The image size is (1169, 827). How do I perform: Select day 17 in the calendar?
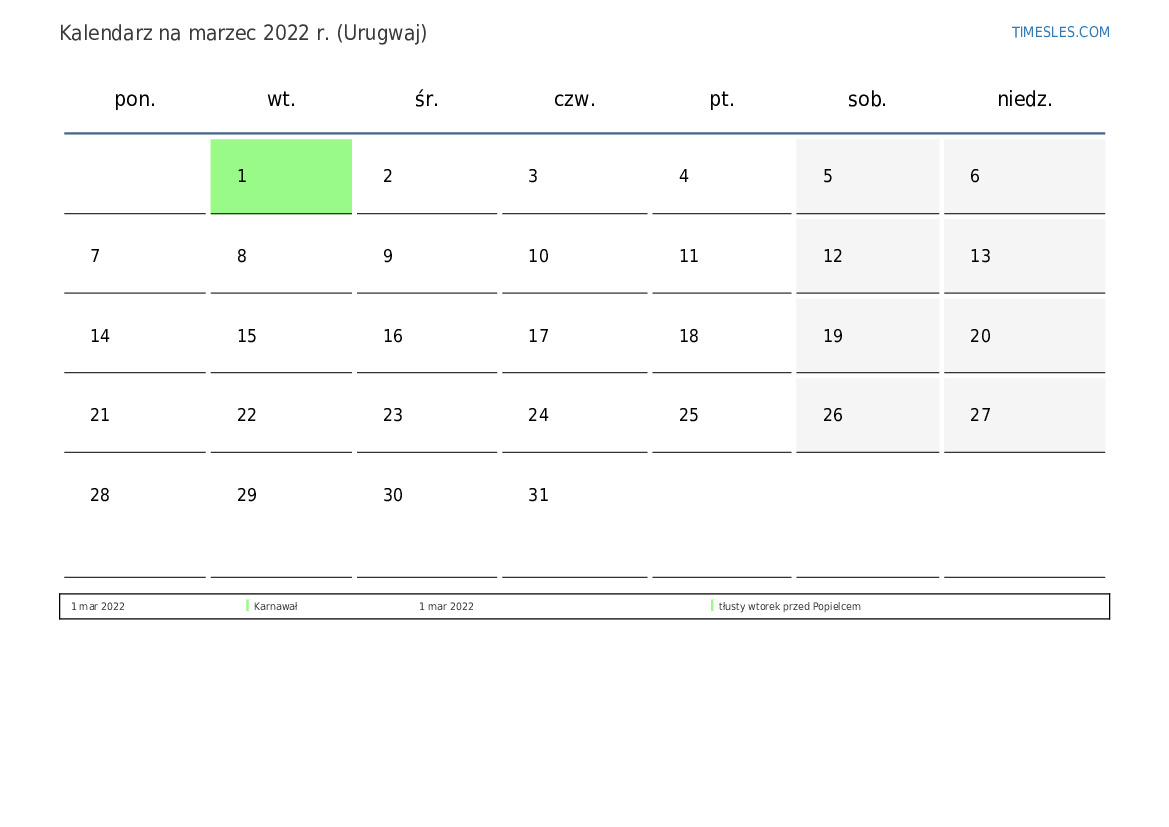pyautogui.click(x=574, y=336)
